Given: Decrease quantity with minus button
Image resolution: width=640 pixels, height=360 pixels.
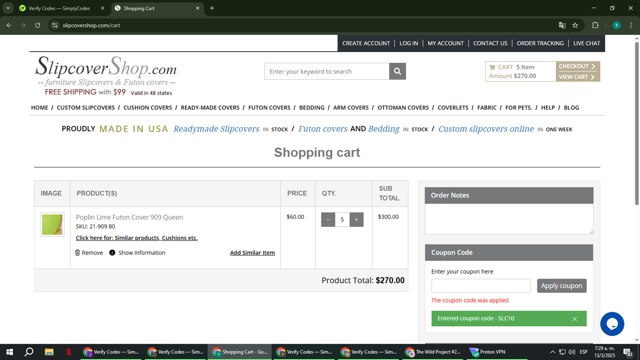Looking at the screenshot, I should (x=328, y=220).
